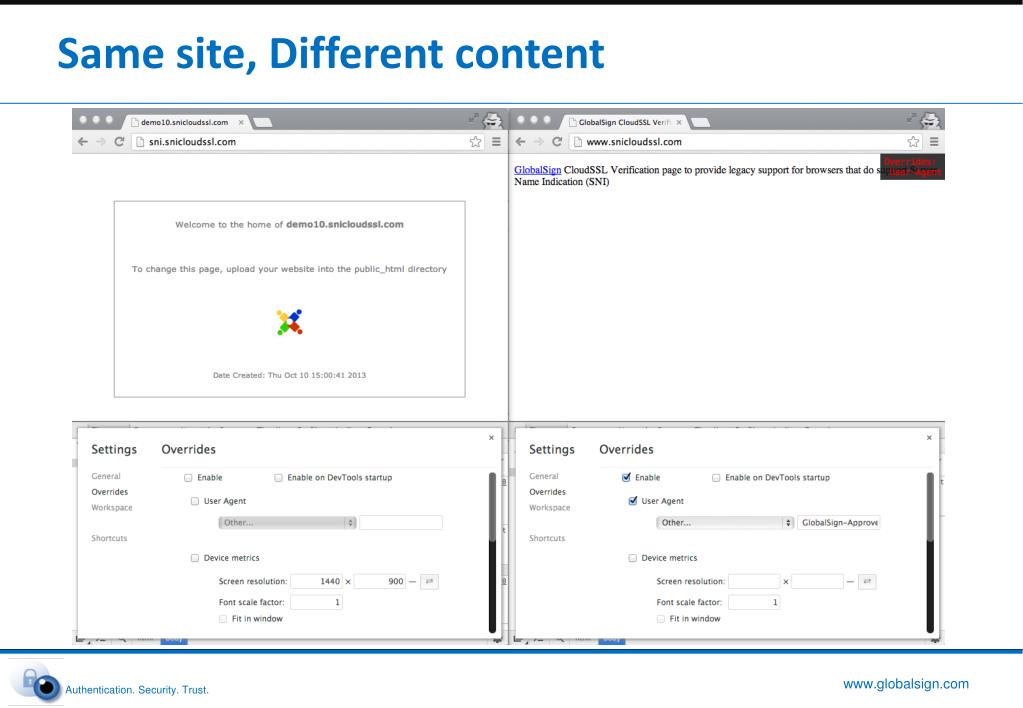
Task: Open Chrome menu in right browser window
Action: pos(934,142)
